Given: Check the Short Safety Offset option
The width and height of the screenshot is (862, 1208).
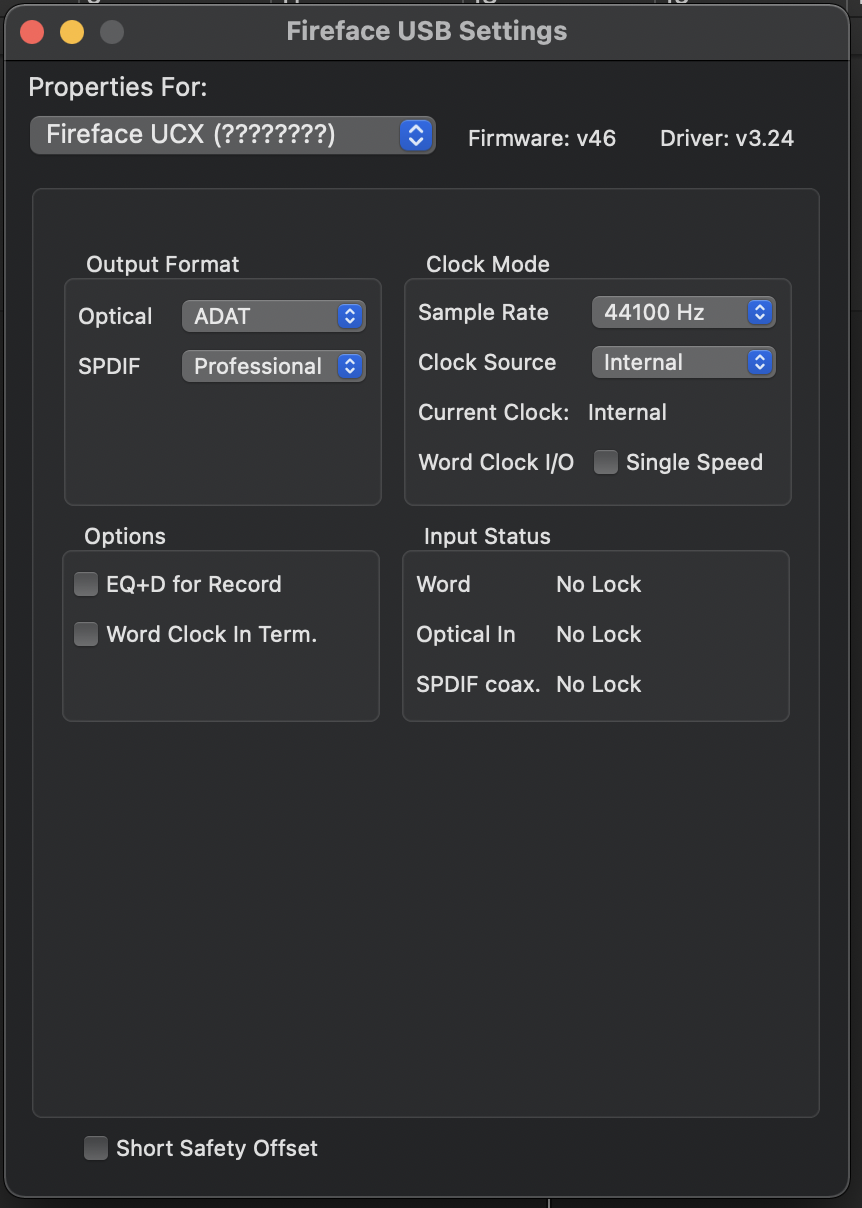Looking at the screenshot, I should click(x=96, y=1148).
